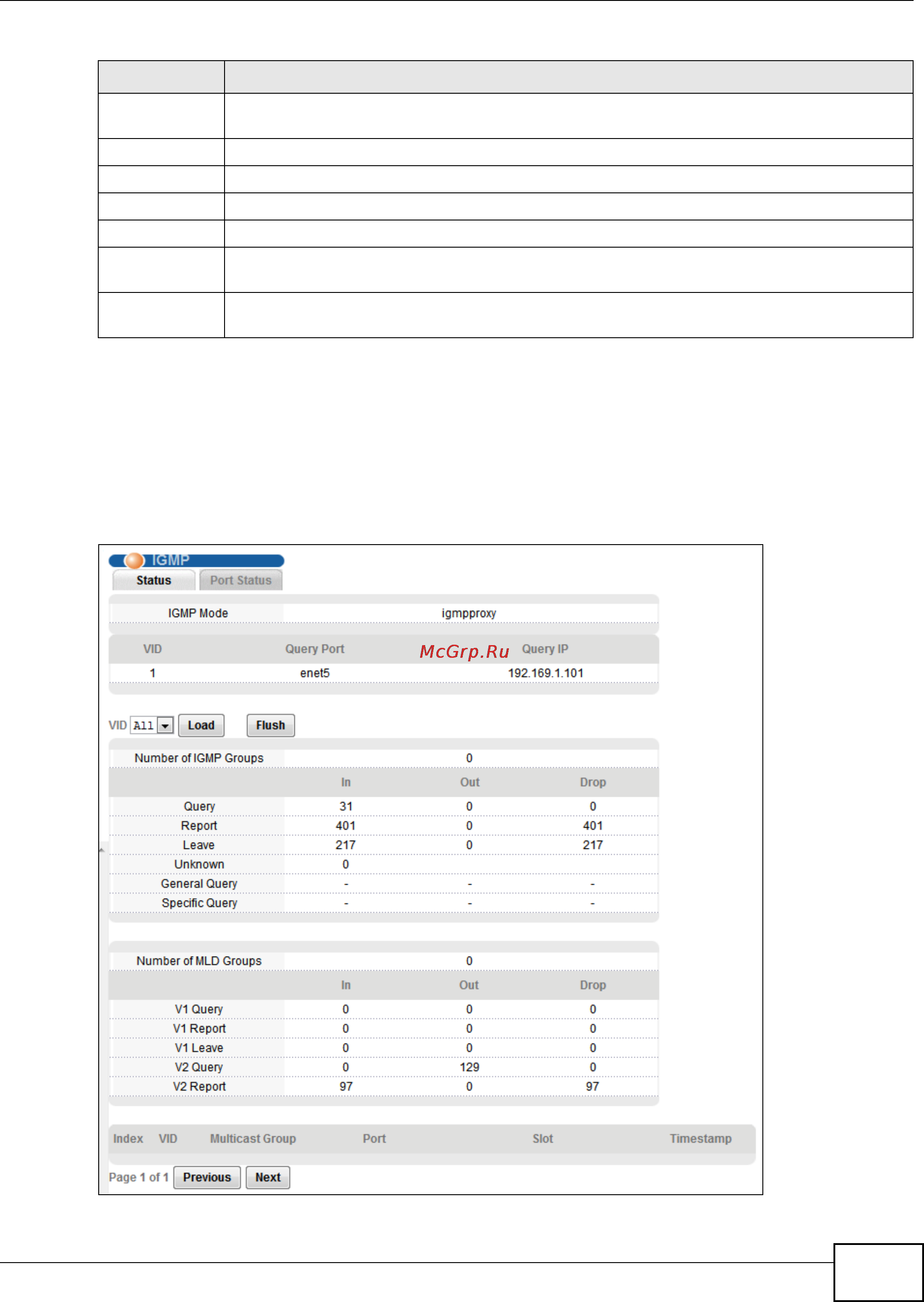
Task: Click the VID dropdown arrow
Action: pyautogui.click(x=166, y=725)
